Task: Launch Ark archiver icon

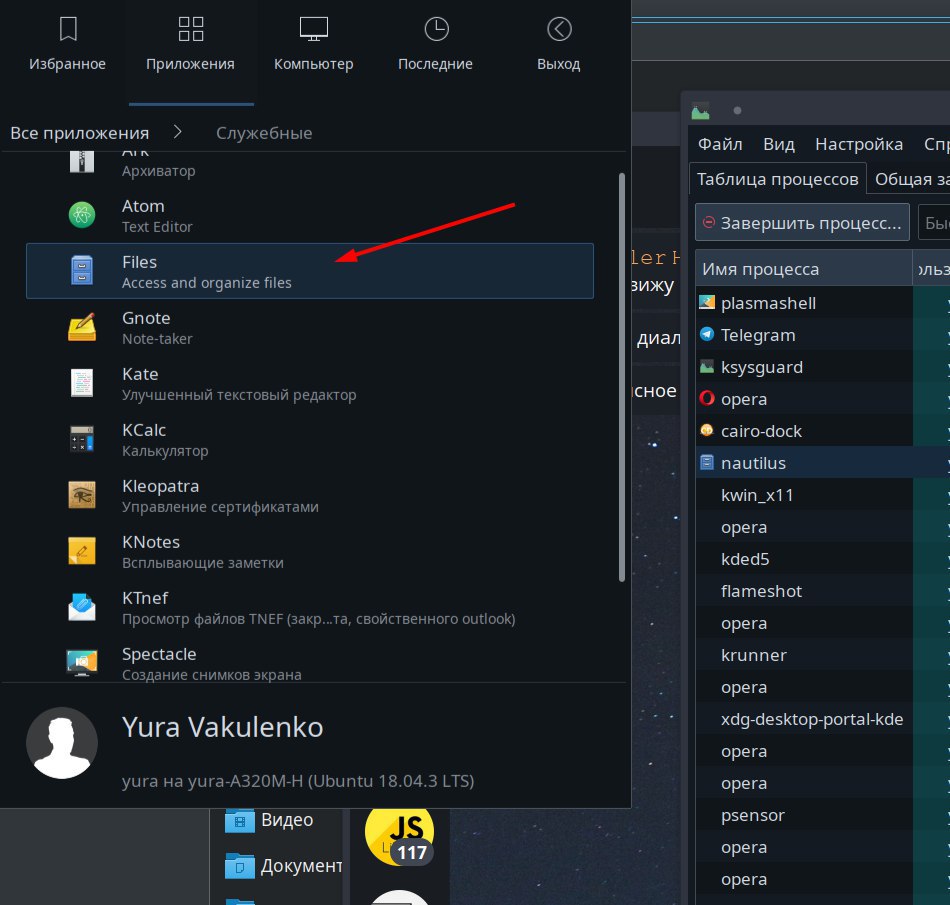Action: (82, 161)
